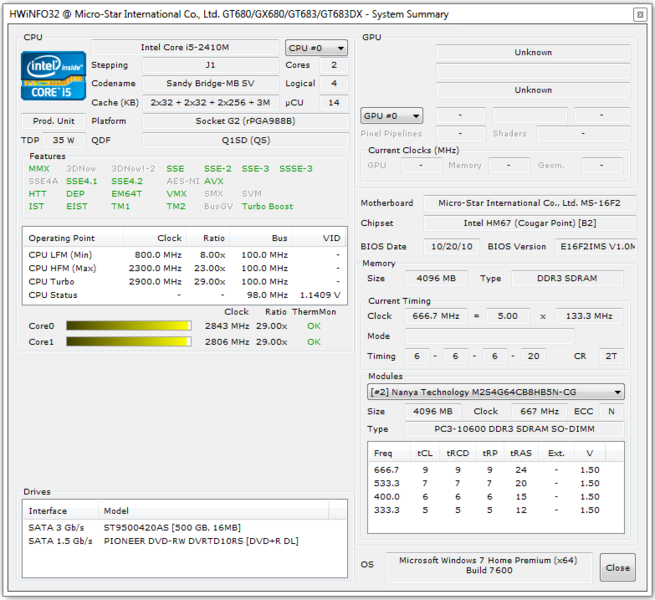
Task: Click the Core1 ThermMon OK status
Action: click(x=314, y=342)
